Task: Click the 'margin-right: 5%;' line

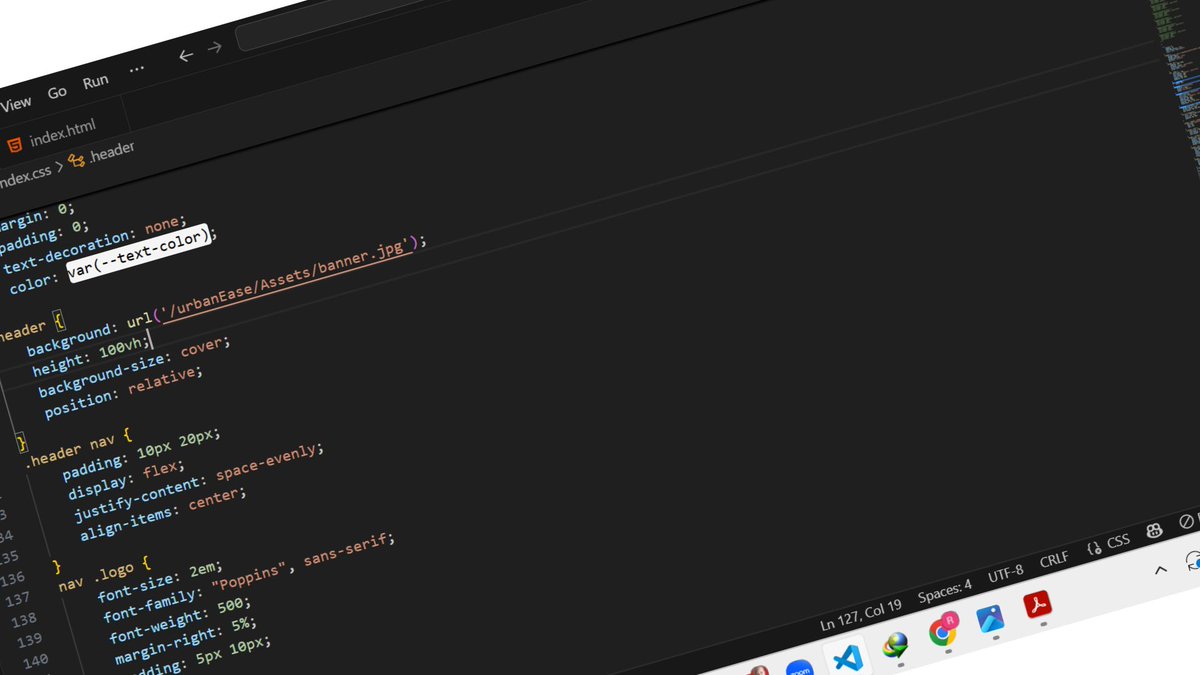Action: [x=186, y=642]
